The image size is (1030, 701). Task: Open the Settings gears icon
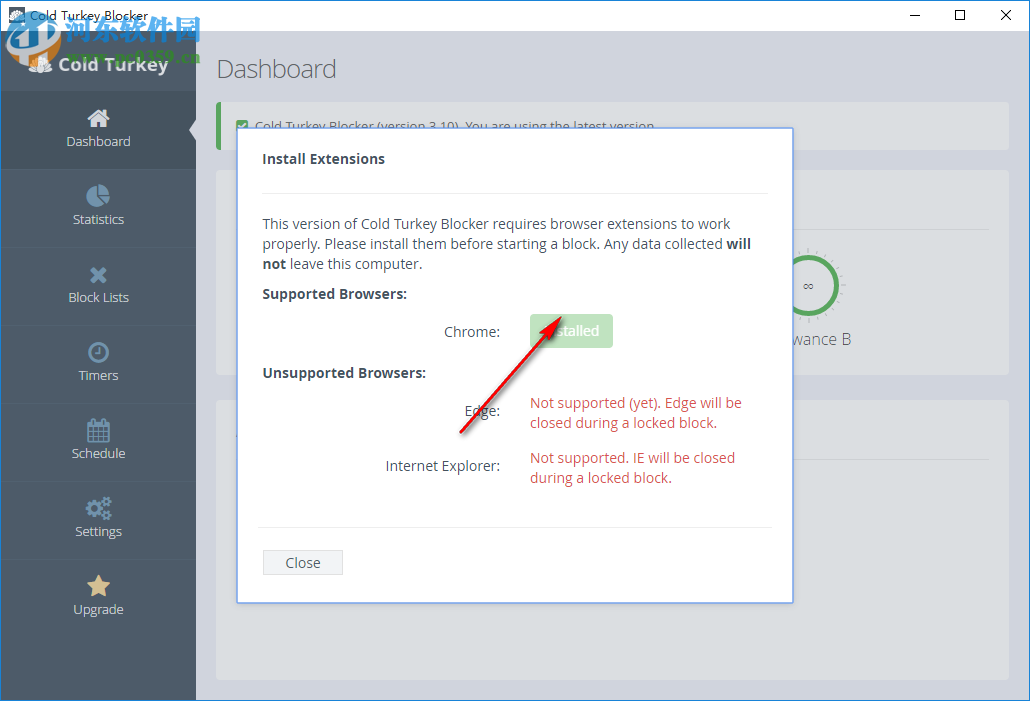click(98, 508)
